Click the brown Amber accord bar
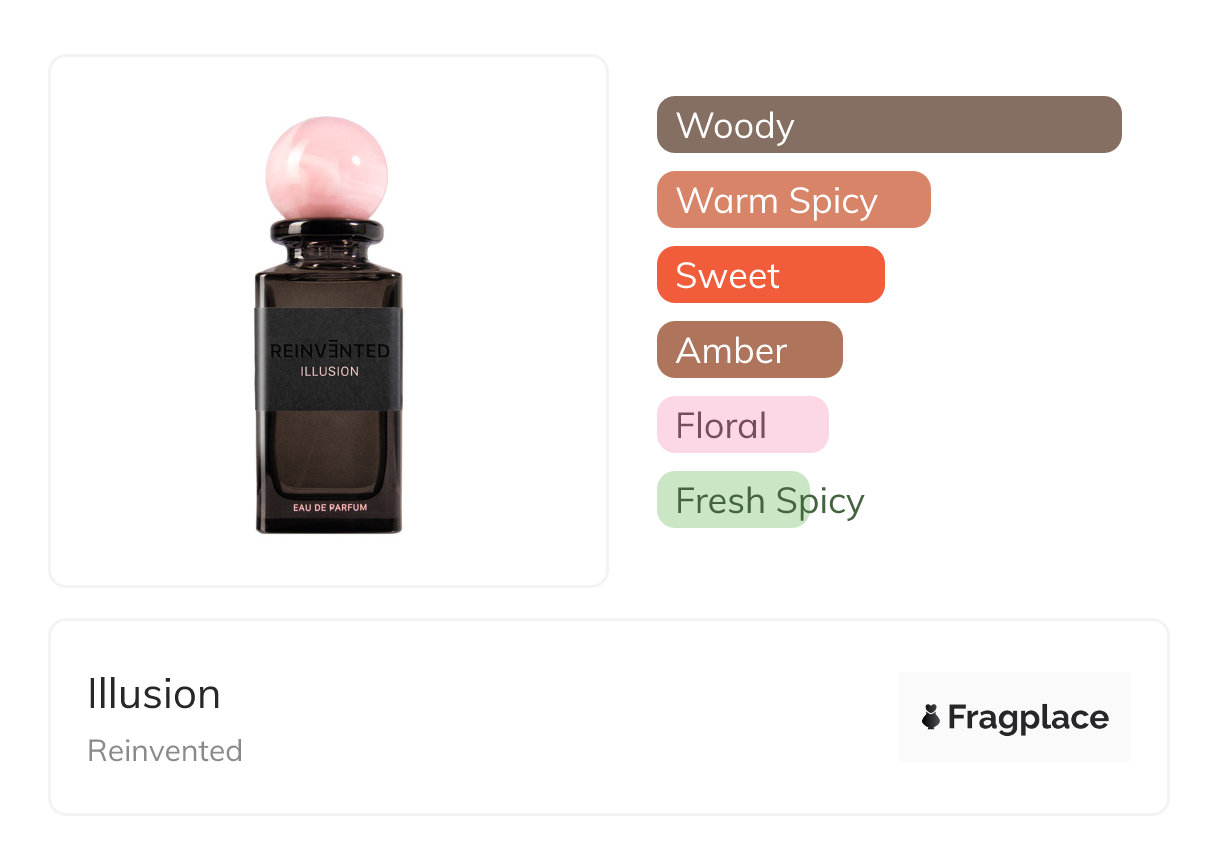This screenshot has width=1218, height=864. coord(749,350)
